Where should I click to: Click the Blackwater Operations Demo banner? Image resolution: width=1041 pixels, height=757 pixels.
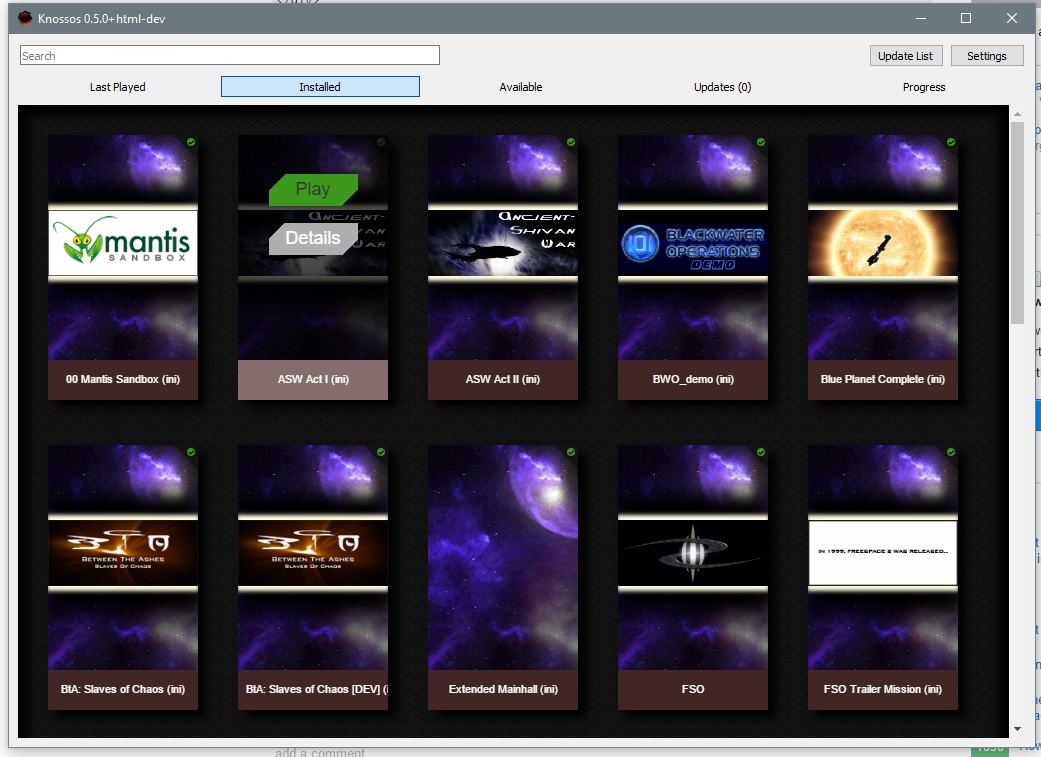coord(692,243)
